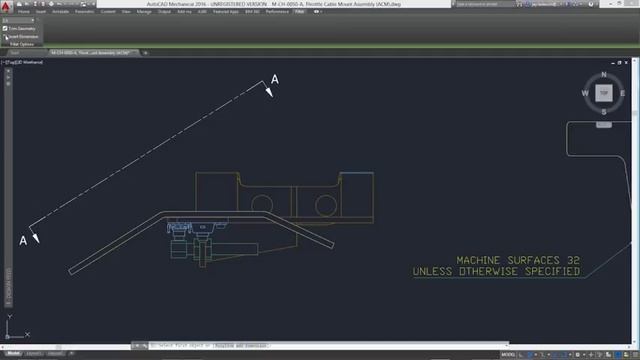Click the Plot icon in Quick Access toolbar
640x360 pixels.
(51, 4)
